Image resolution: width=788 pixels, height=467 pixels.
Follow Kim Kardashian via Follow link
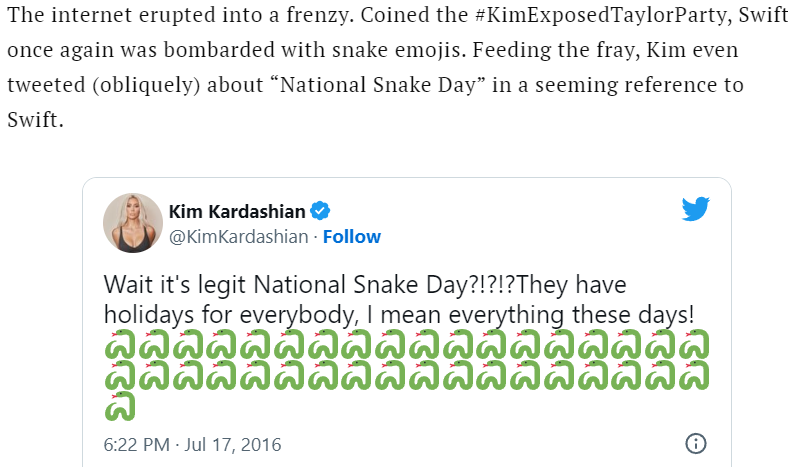click(x=351, y=237)
